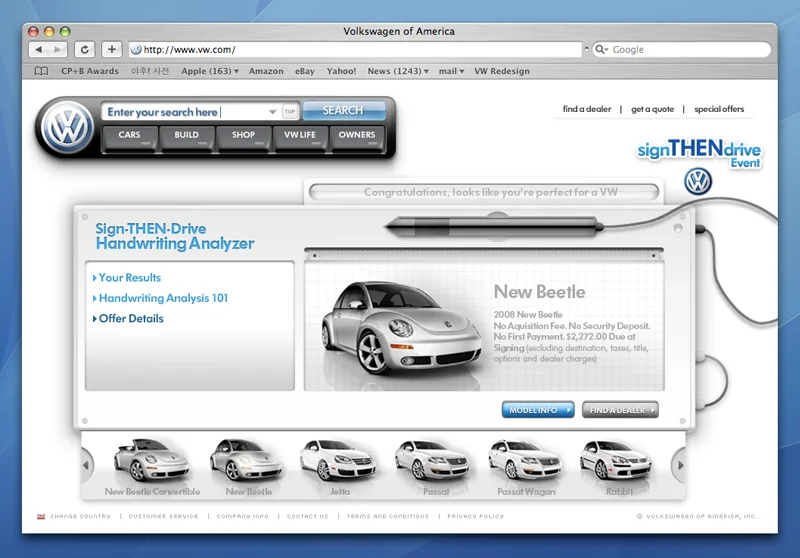Image resolution: width=800 pixels, height=558 pixels.
Task: Open the Korean dictionary bookmark
Action: click(149, 71)
